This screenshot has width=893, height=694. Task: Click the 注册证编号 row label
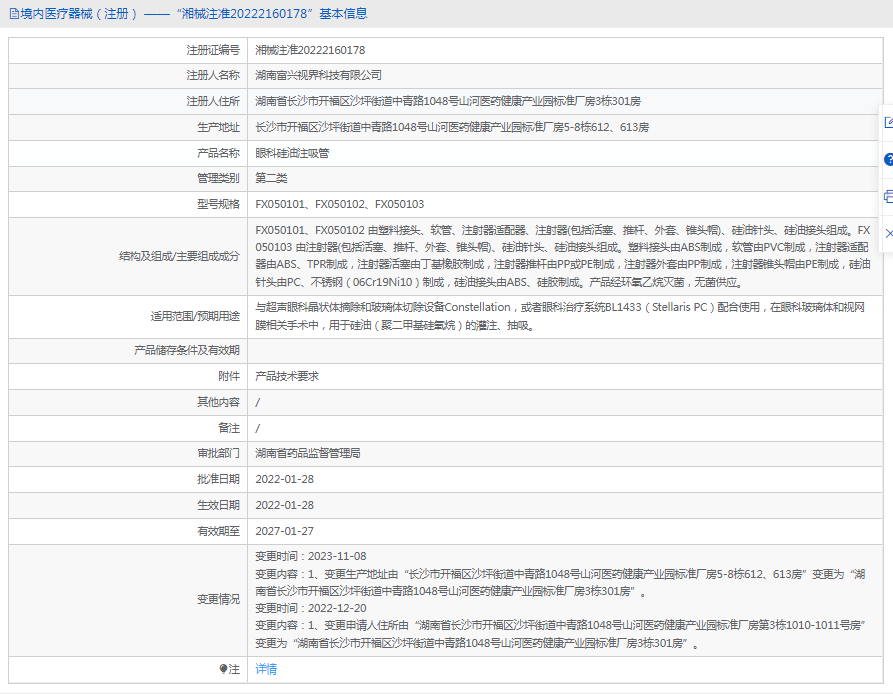click(x=213, y=50)
